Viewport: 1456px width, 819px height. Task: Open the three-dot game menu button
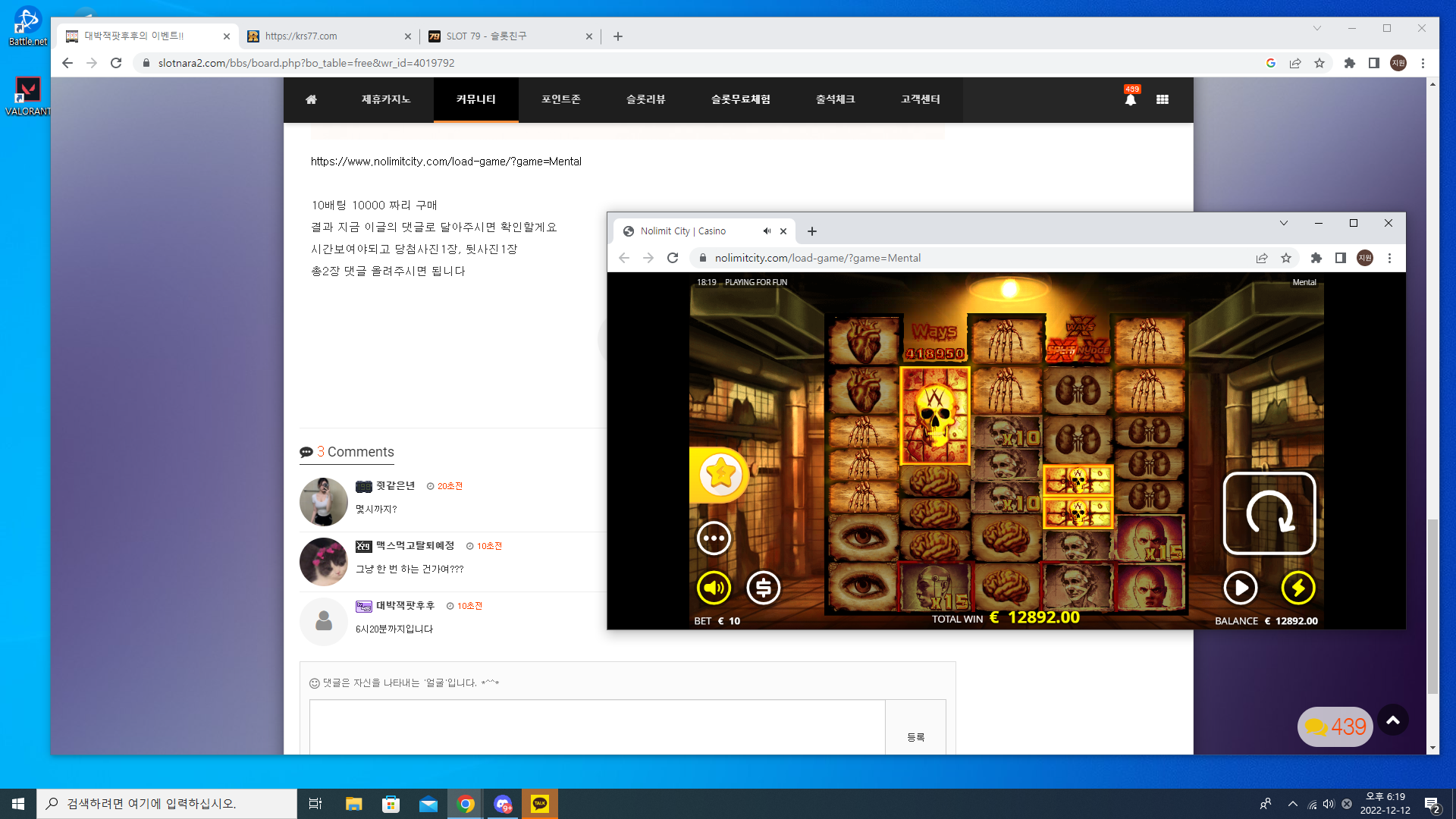pyautogui.click(x=714, y=538)
